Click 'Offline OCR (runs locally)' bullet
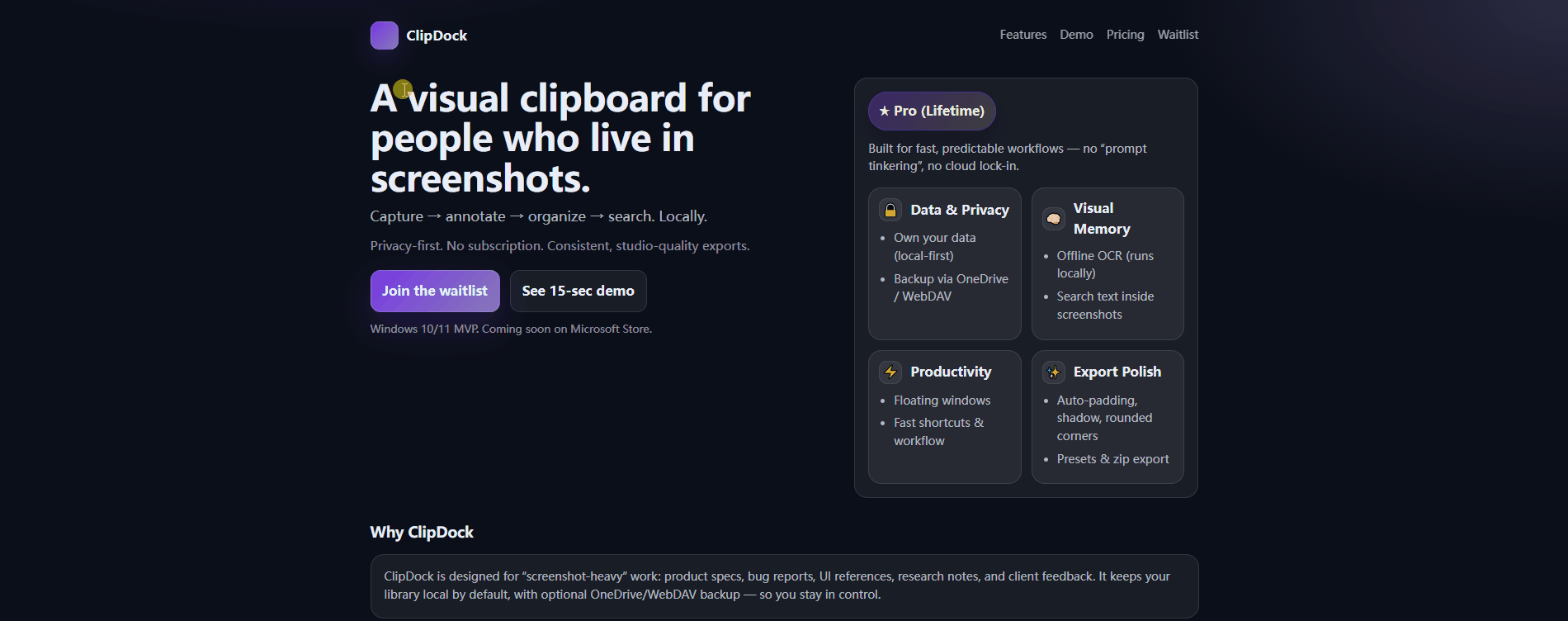1568x621 pixels. pos(1105,264)
